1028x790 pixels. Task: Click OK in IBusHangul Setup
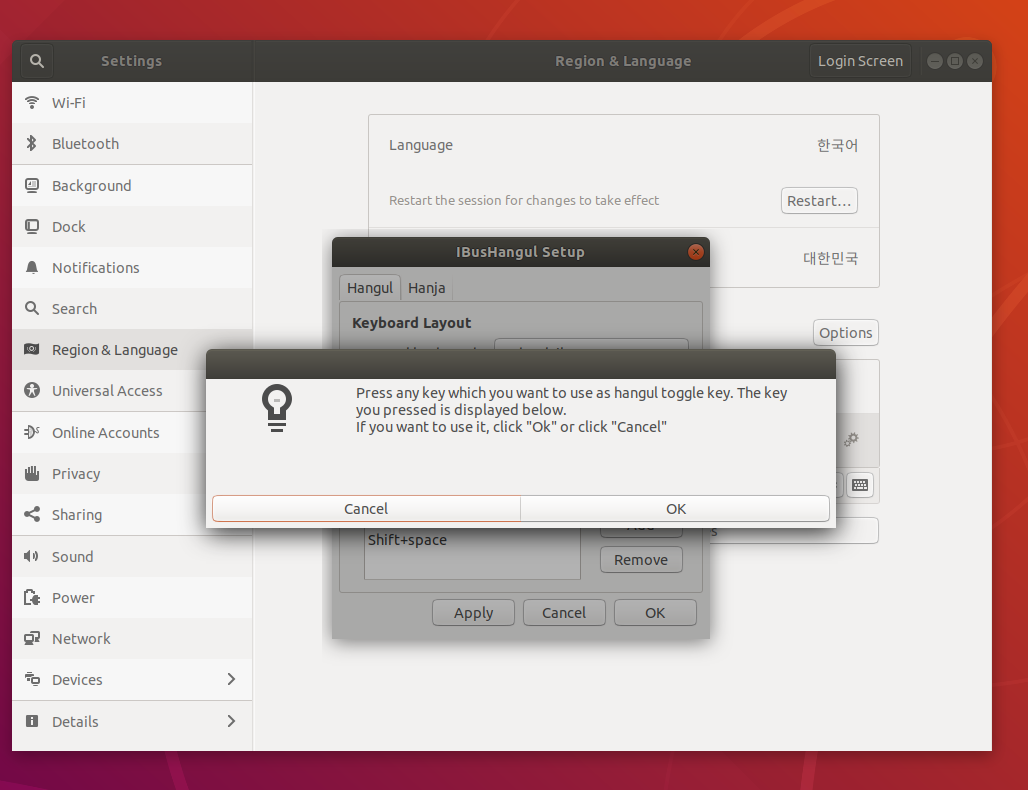coord(655,613)
